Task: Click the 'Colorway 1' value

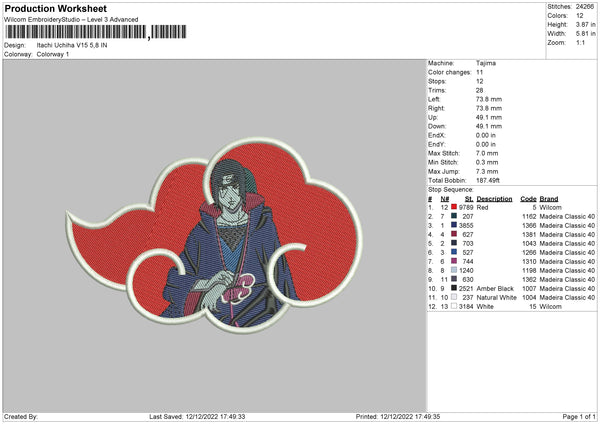Action: [53, 54]
